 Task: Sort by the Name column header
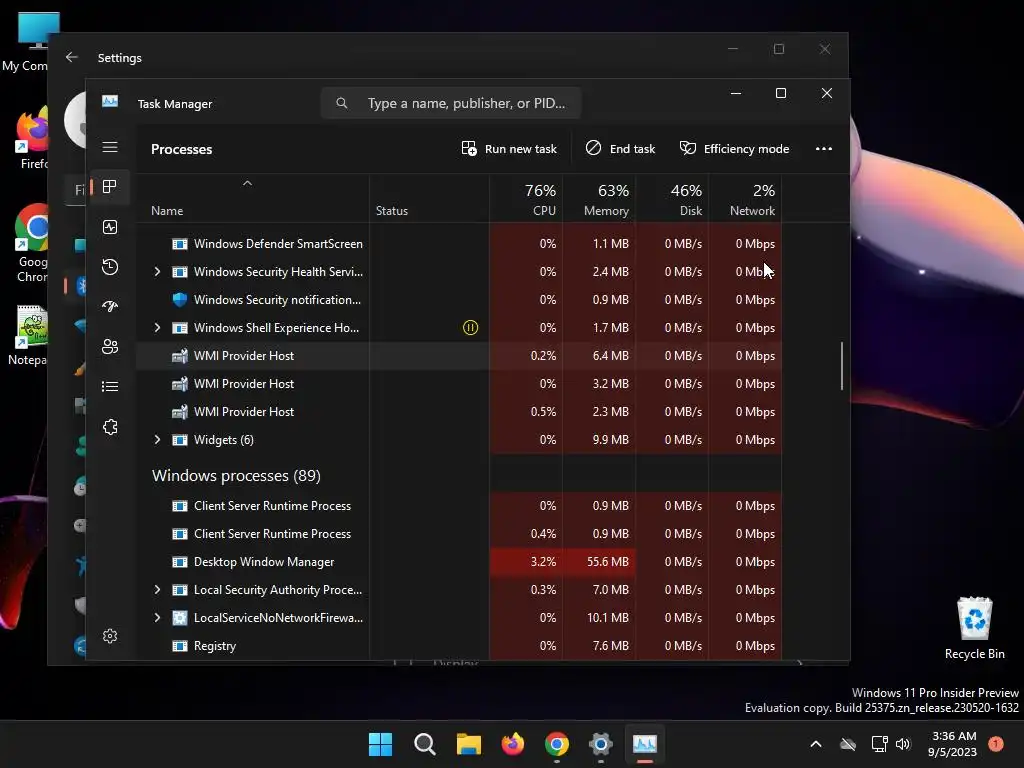point(252,199)
